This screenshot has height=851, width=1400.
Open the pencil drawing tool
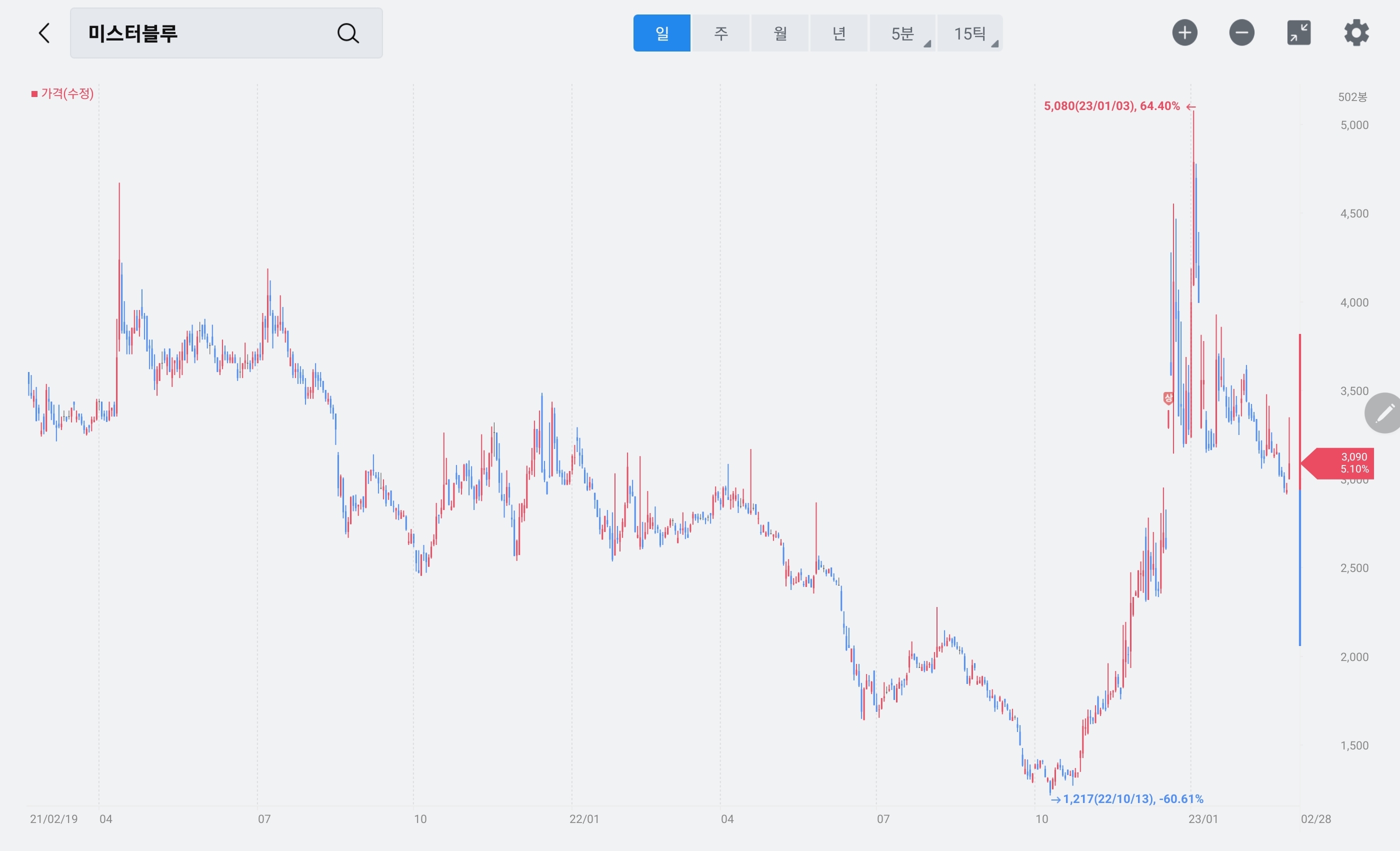point(1384,413)
